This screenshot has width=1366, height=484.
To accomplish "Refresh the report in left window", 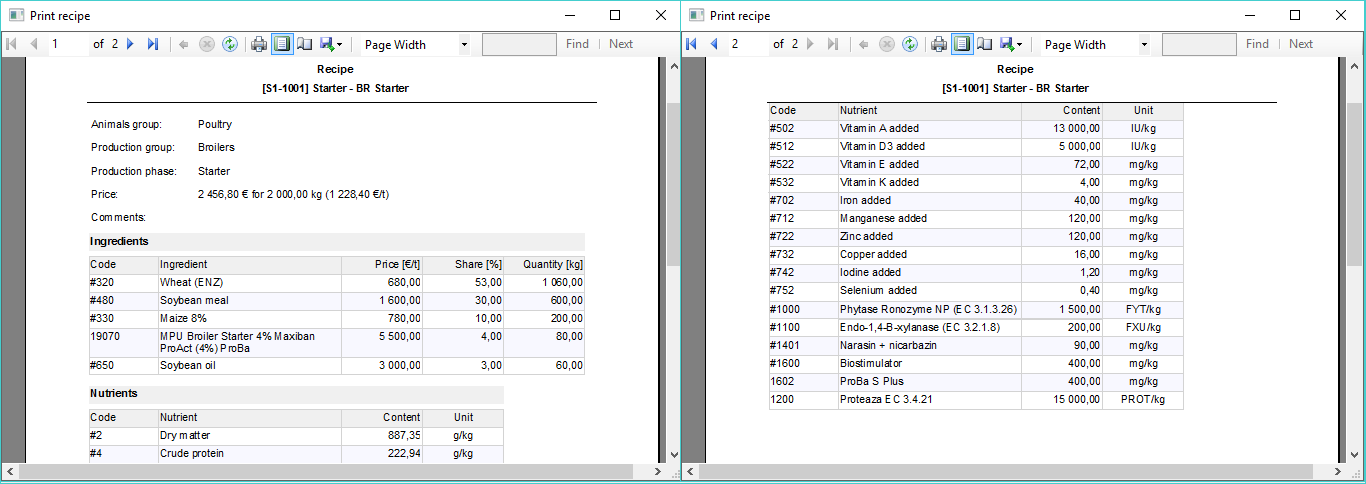I will click(230, 44).
